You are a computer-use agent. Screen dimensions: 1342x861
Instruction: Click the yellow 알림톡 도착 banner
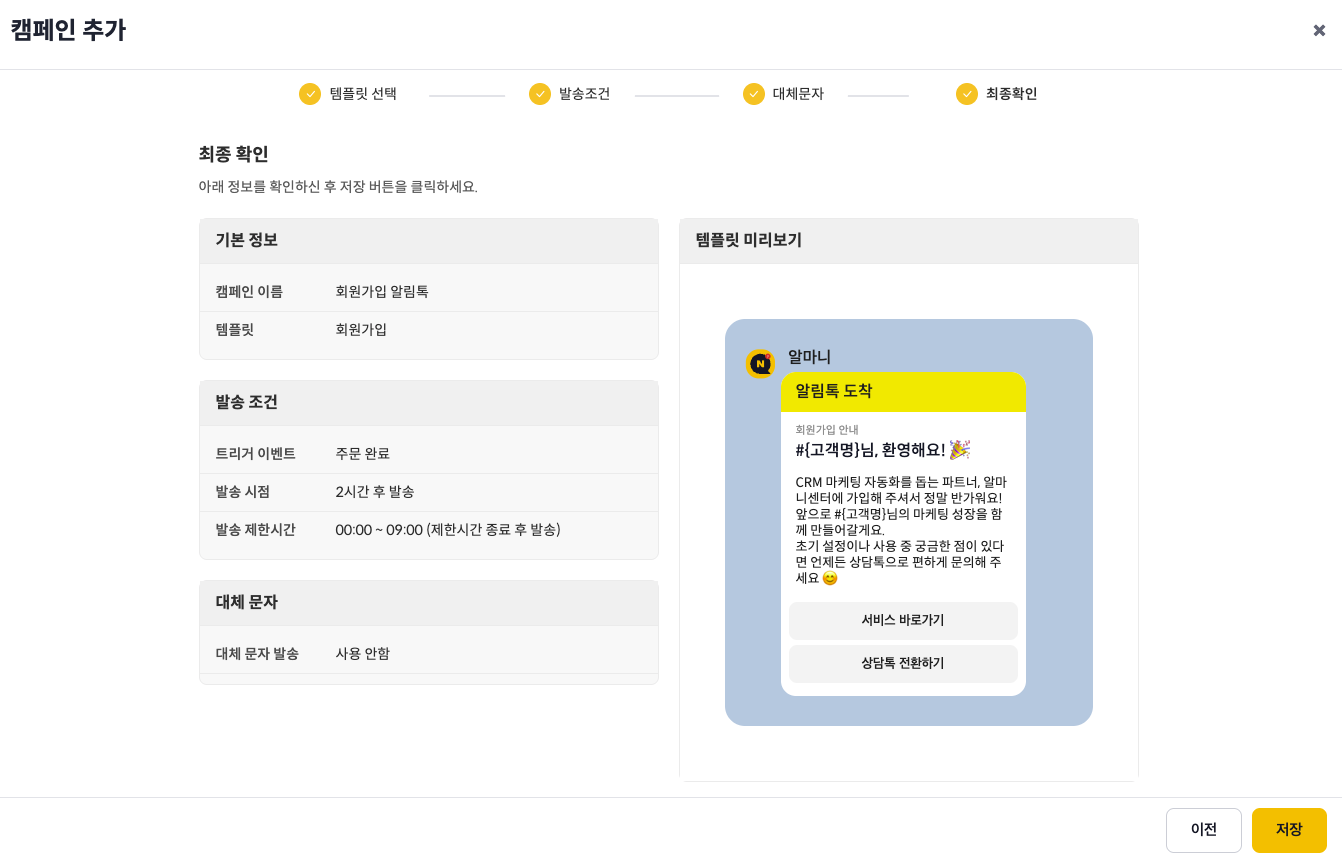(903, 392)
